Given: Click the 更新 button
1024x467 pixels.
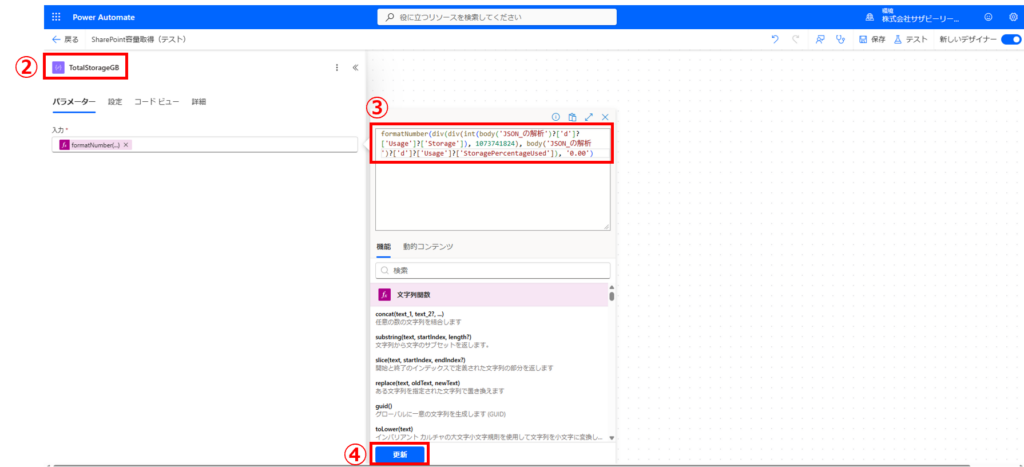Looking at the screenshot, I should click(x=400, y=453).
